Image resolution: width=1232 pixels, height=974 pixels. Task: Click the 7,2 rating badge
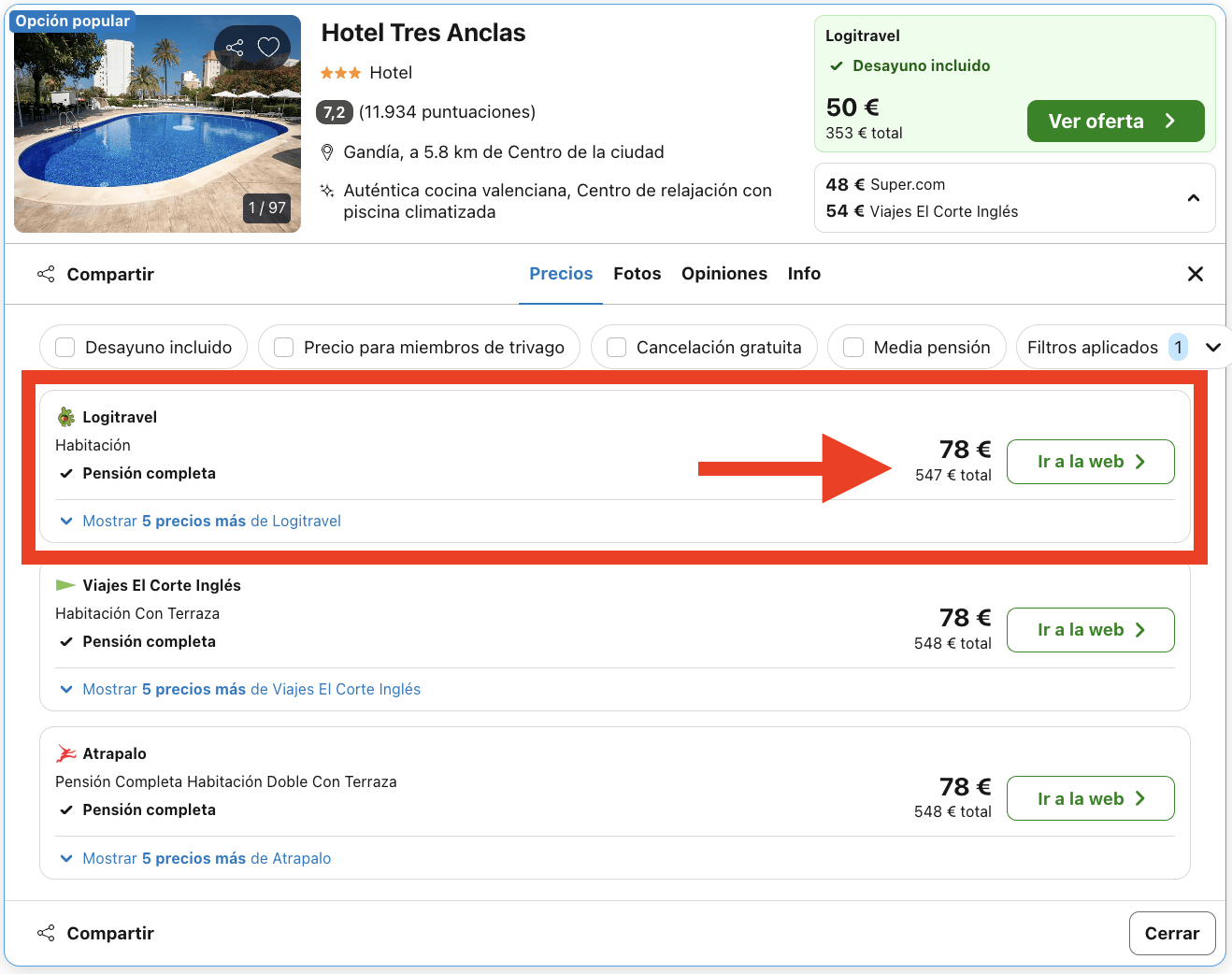334,112
